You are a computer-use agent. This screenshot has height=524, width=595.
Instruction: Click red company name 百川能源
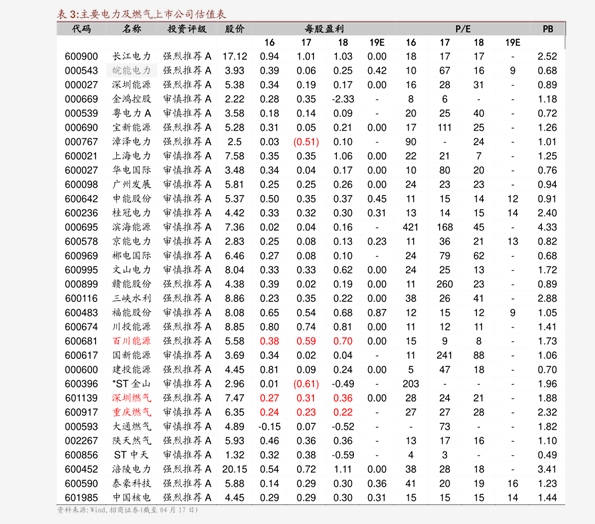[x=132, y=341]
